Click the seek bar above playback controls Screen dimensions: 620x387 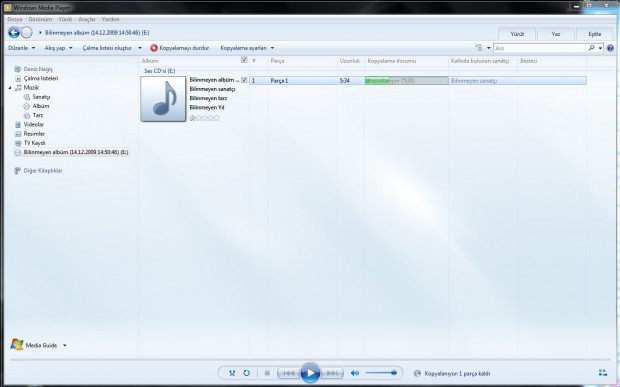(x=310, y=360)
